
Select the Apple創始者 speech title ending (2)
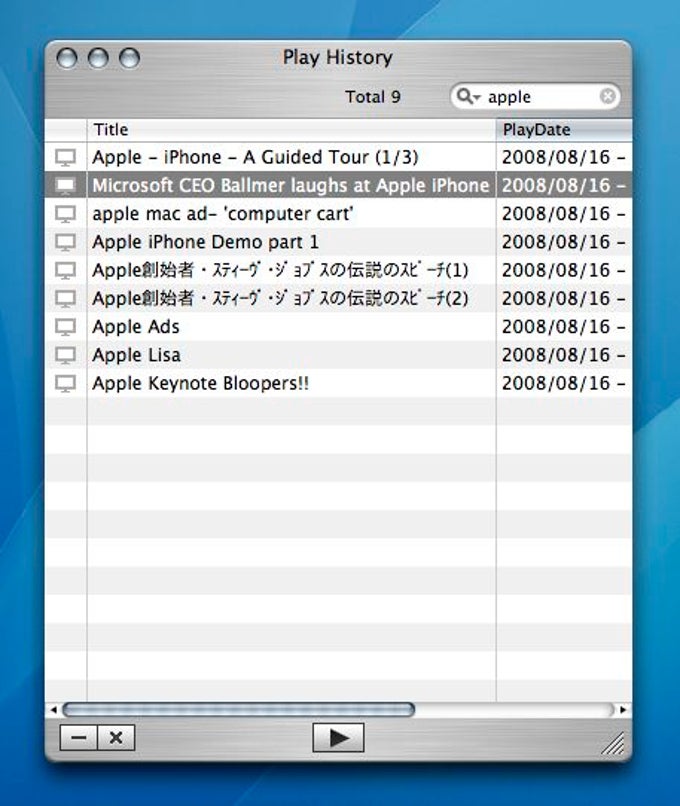[x=280, y=299]
